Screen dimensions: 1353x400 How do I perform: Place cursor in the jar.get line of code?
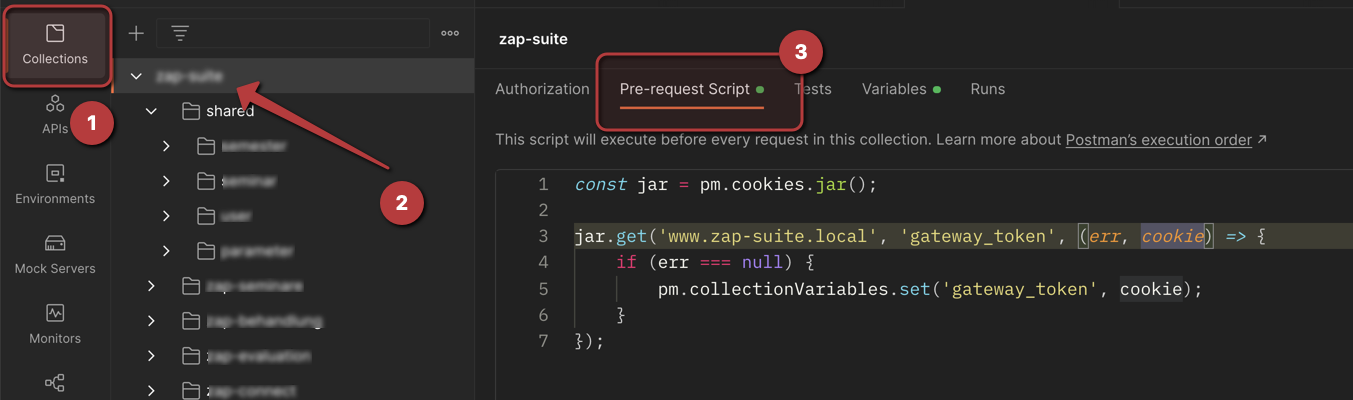pyautogui.click(x=920, y=237)
